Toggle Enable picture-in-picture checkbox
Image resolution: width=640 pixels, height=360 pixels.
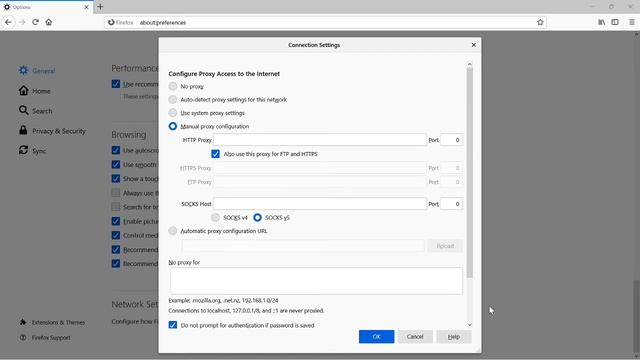[x=116, y=221]
